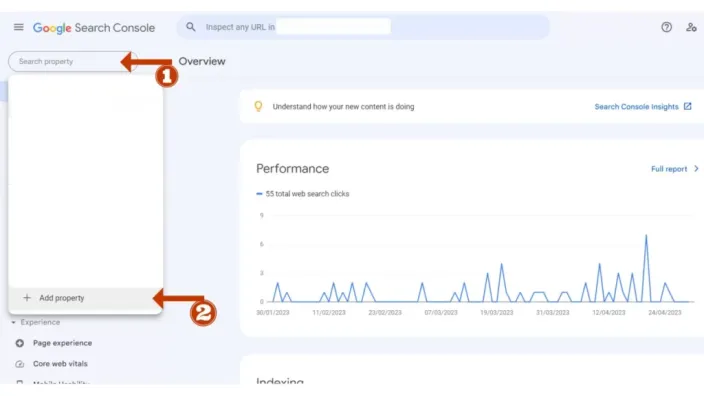Open the Search Console Insights link

[636, 107]
